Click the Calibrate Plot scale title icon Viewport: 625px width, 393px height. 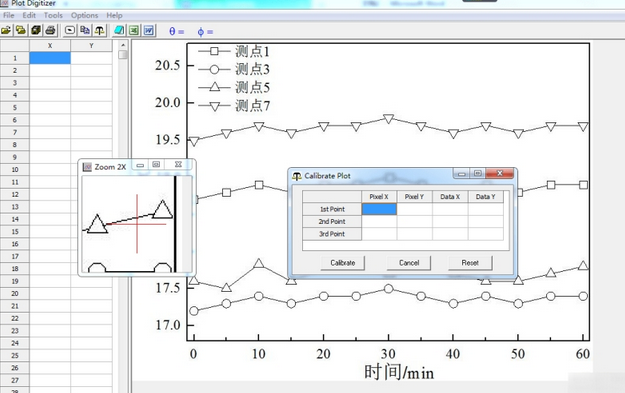(x=297, y=176)
